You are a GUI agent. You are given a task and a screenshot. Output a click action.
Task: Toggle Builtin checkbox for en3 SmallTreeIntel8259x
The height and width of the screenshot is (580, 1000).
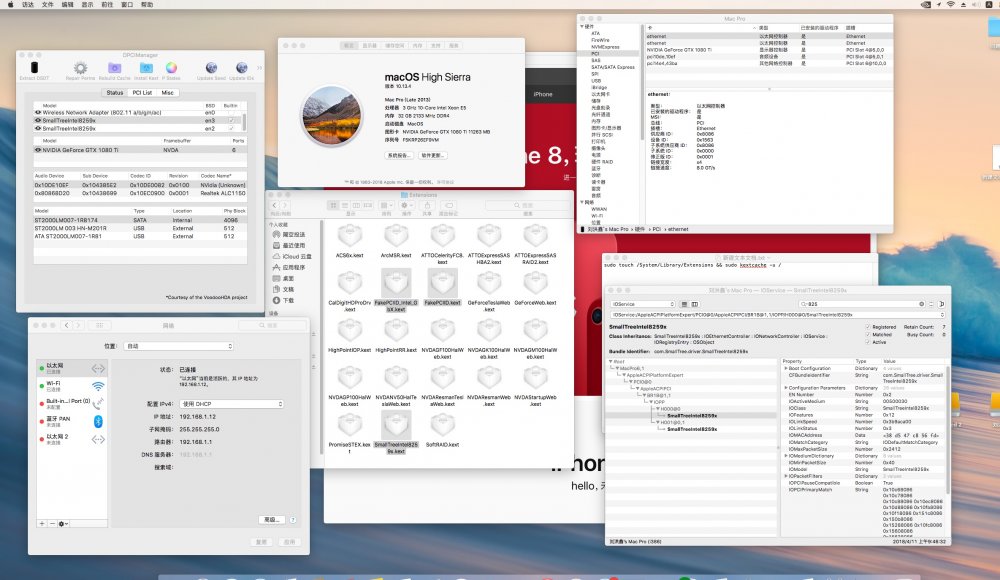pyautogui.click(x=231, y=121)
